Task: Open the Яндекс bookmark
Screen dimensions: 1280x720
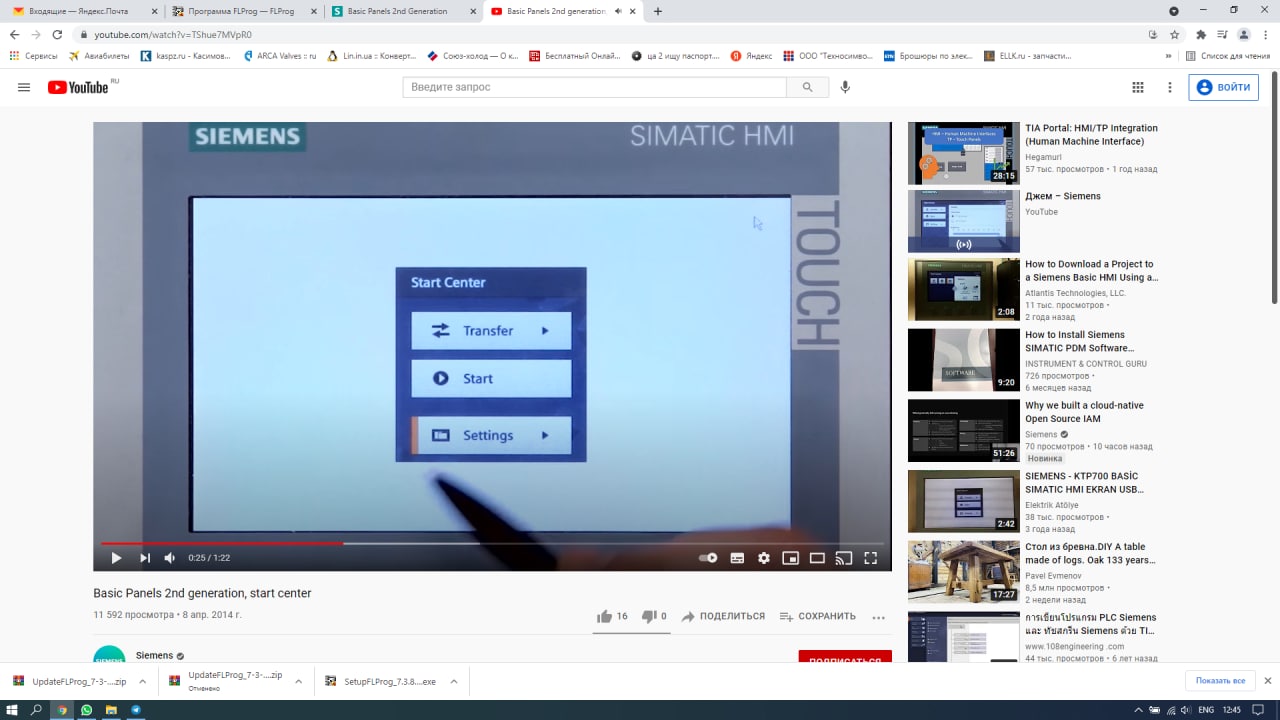Action: tap(751, 56)
